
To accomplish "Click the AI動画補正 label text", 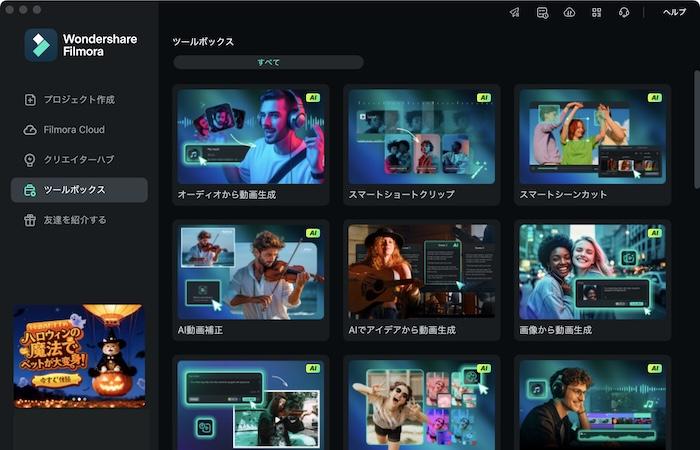I will click(200, 330).
